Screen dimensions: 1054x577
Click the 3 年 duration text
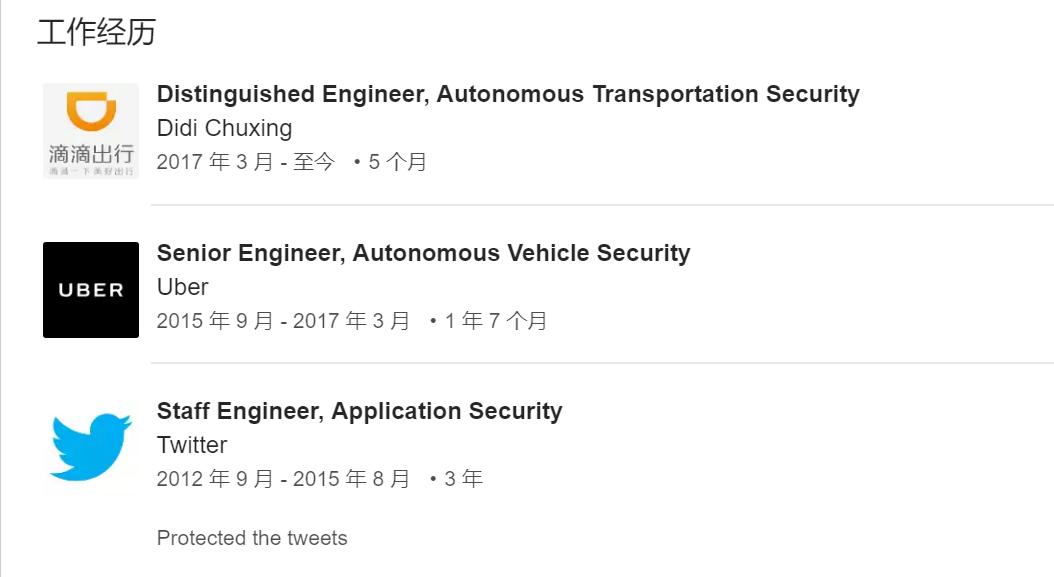click(x=464, y=479)
